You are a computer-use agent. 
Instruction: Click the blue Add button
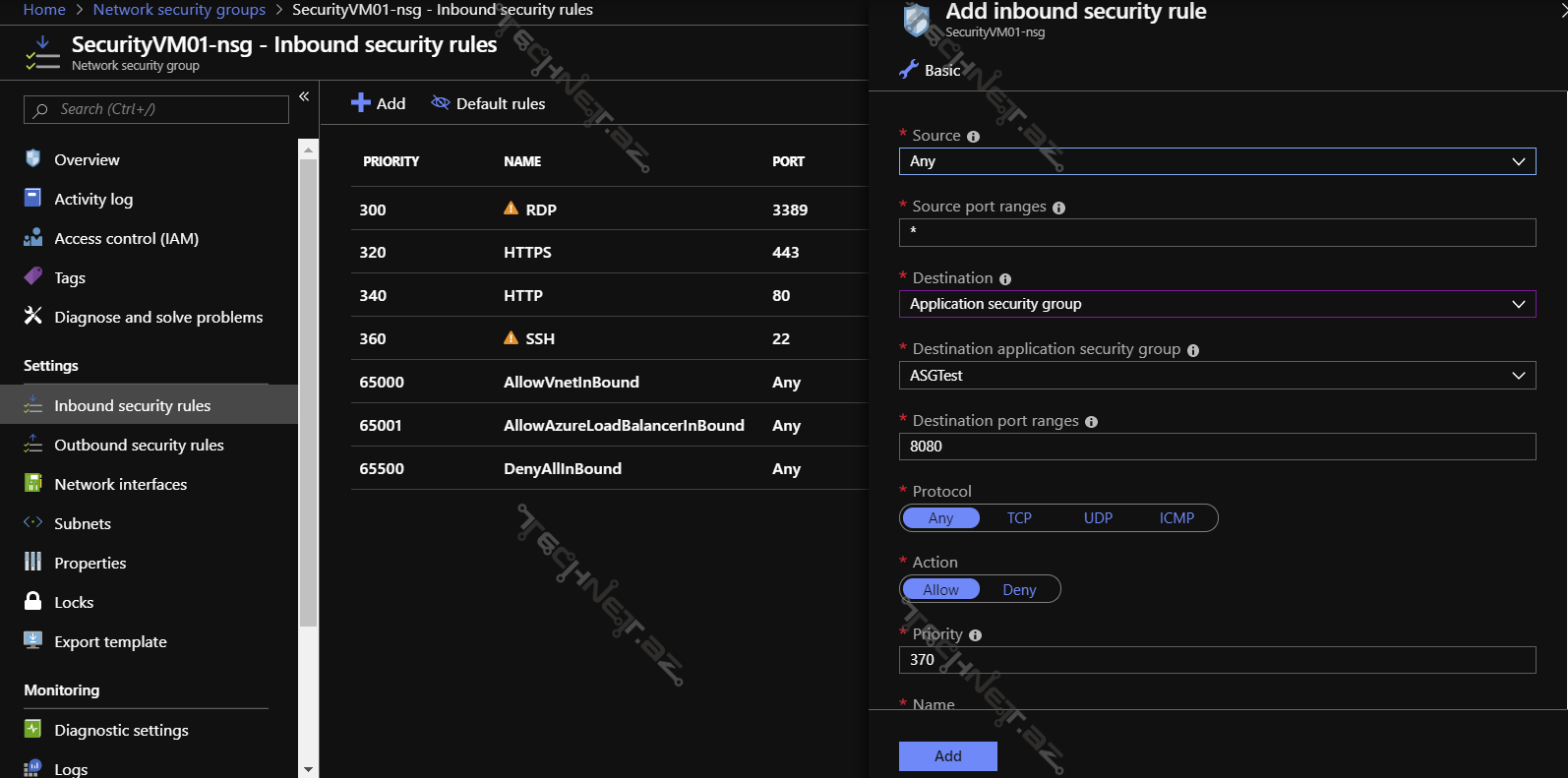click(x=947, y=755)
